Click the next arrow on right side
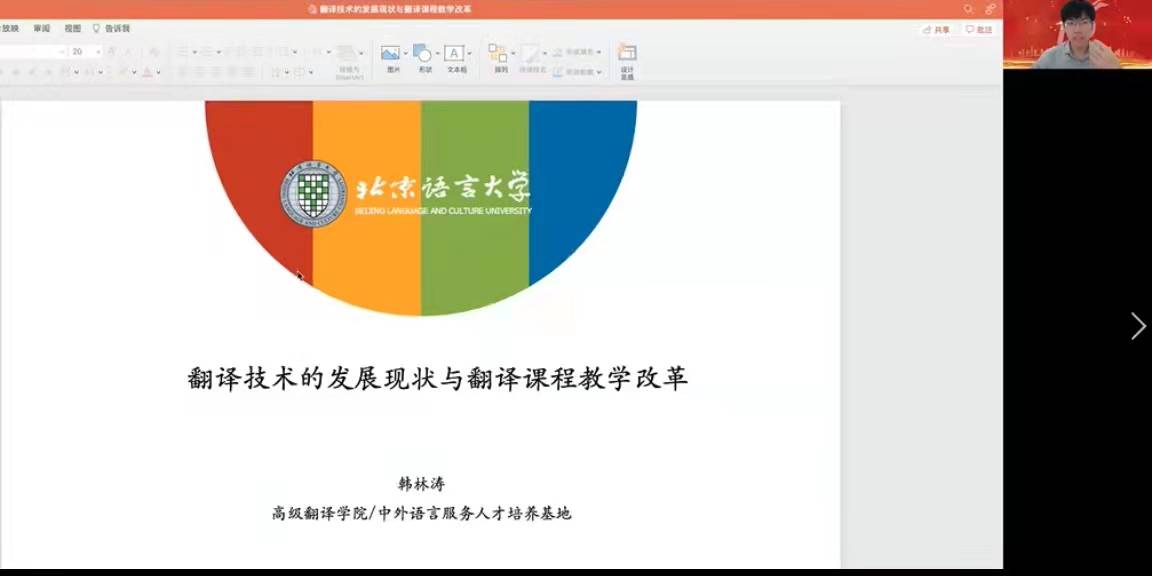 (1137, 326)
